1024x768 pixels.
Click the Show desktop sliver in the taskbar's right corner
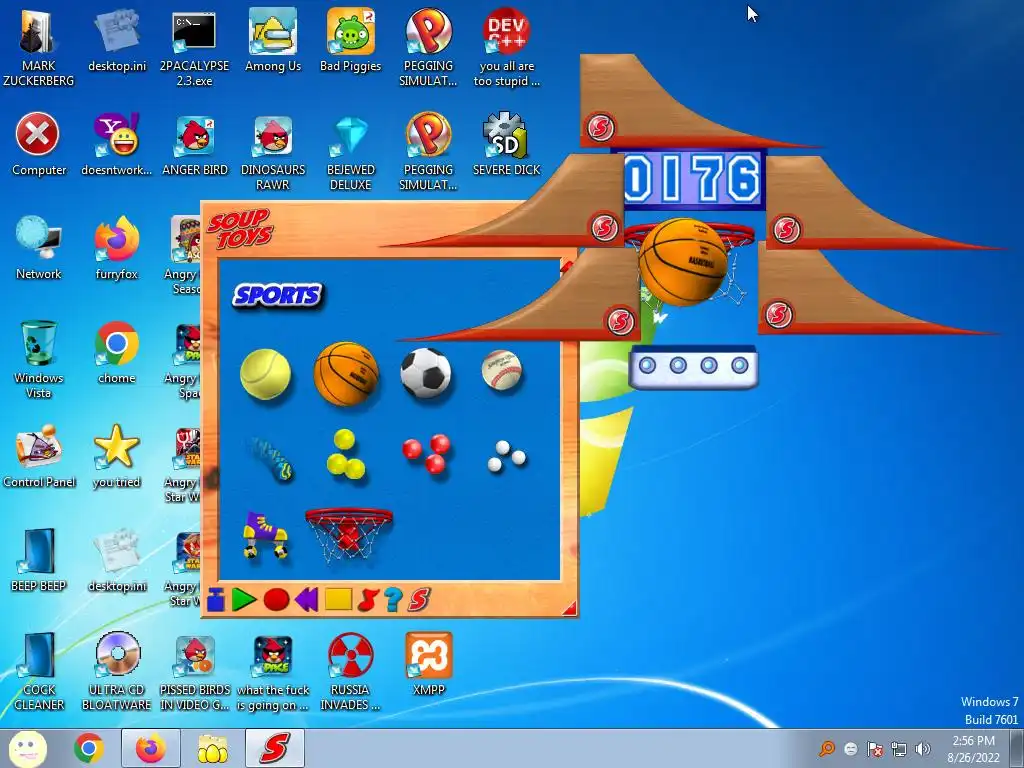coord(1017,748)
